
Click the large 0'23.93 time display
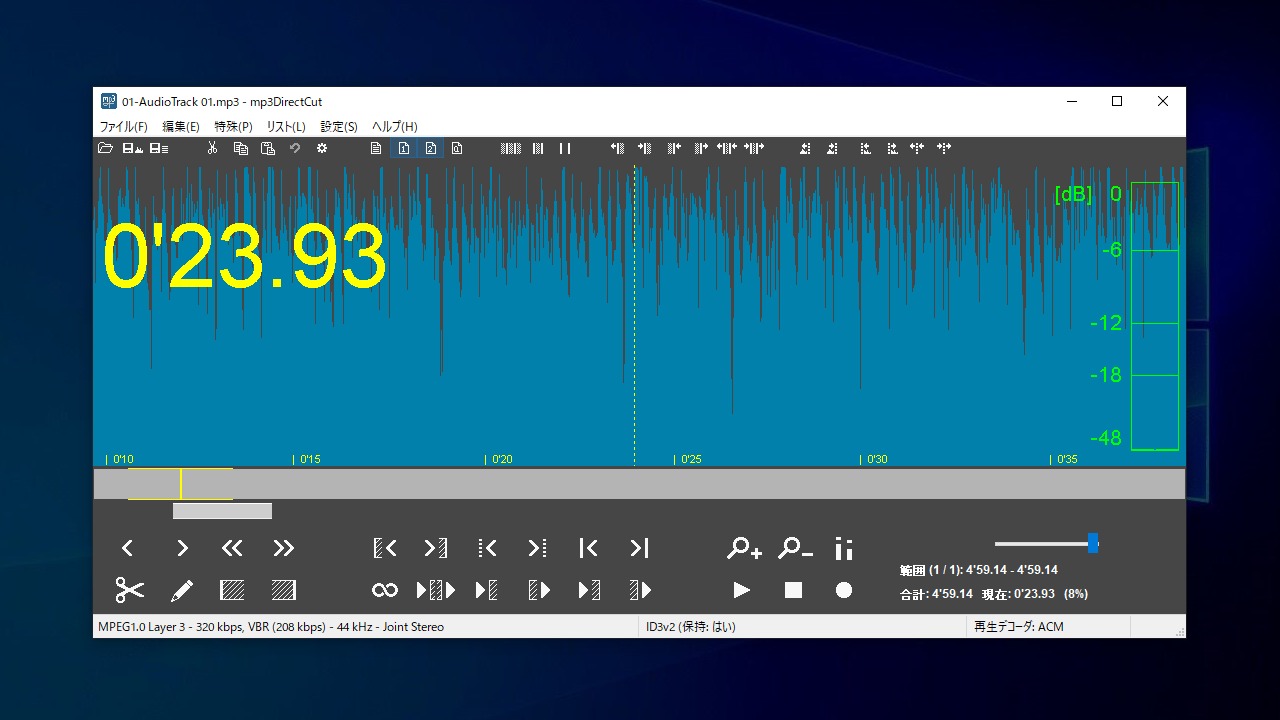(245, 257)
